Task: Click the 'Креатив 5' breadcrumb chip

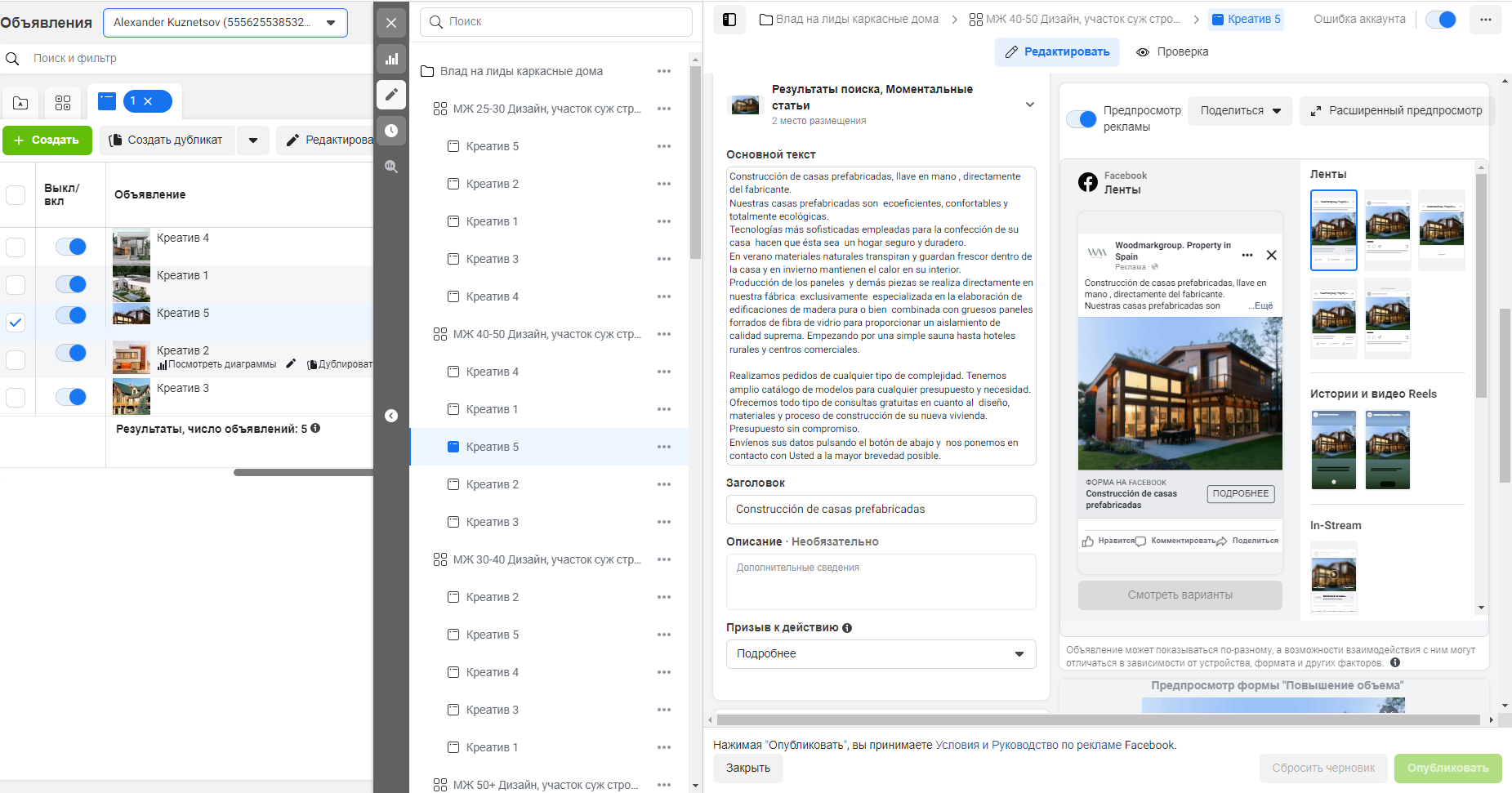Action: click(1246, 20)
